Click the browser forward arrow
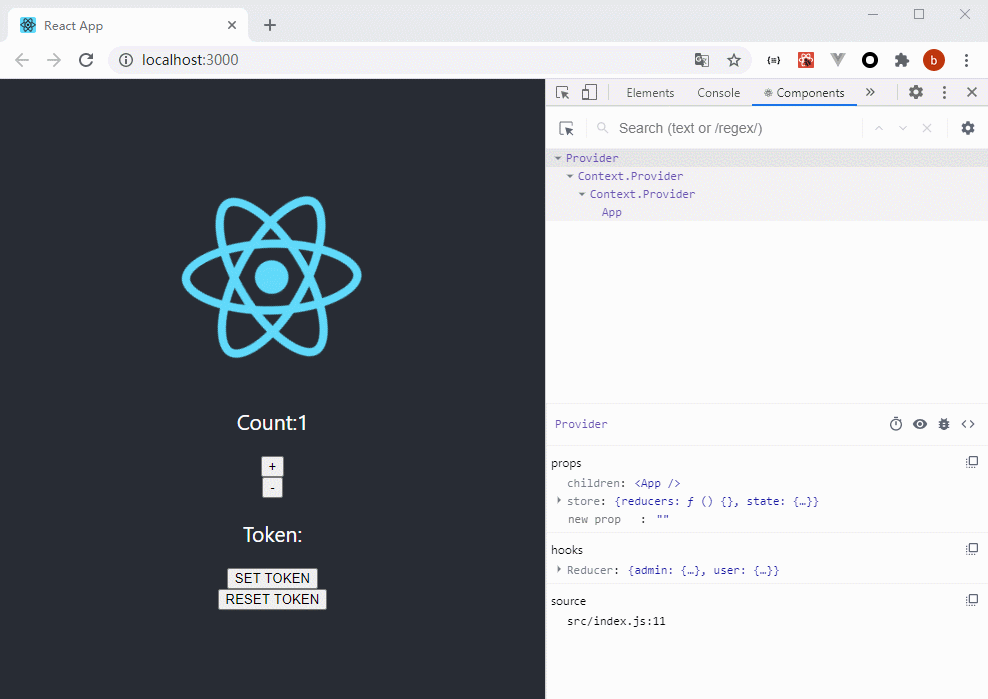Screen dimensions: 988x699 coord(54,60)
